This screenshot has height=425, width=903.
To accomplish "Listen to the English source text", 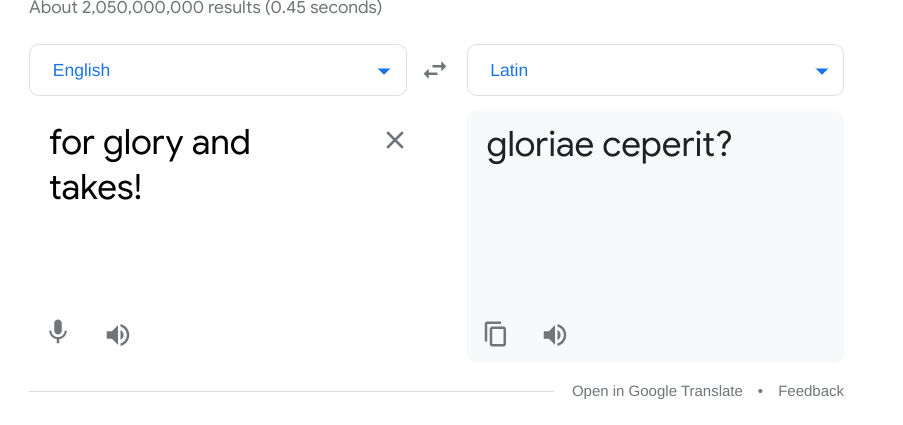I will pyautogui.click(x=118, y=335).
